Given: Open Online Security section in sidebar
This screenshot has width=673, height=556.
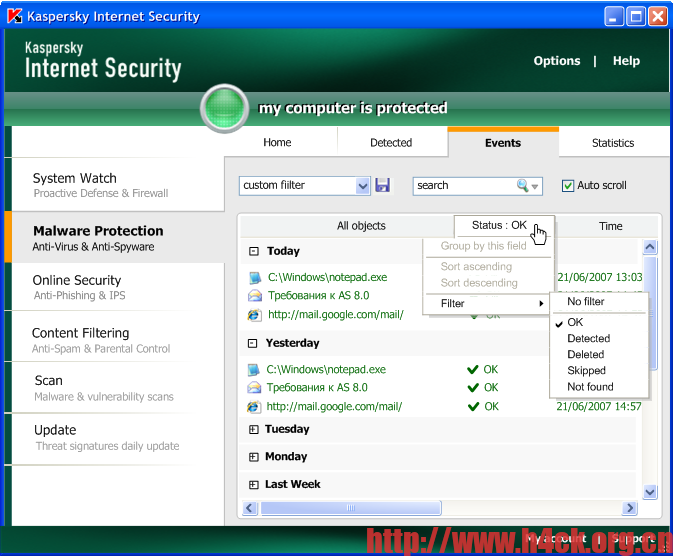Looking at the screenshot, I should pos(118,287).
